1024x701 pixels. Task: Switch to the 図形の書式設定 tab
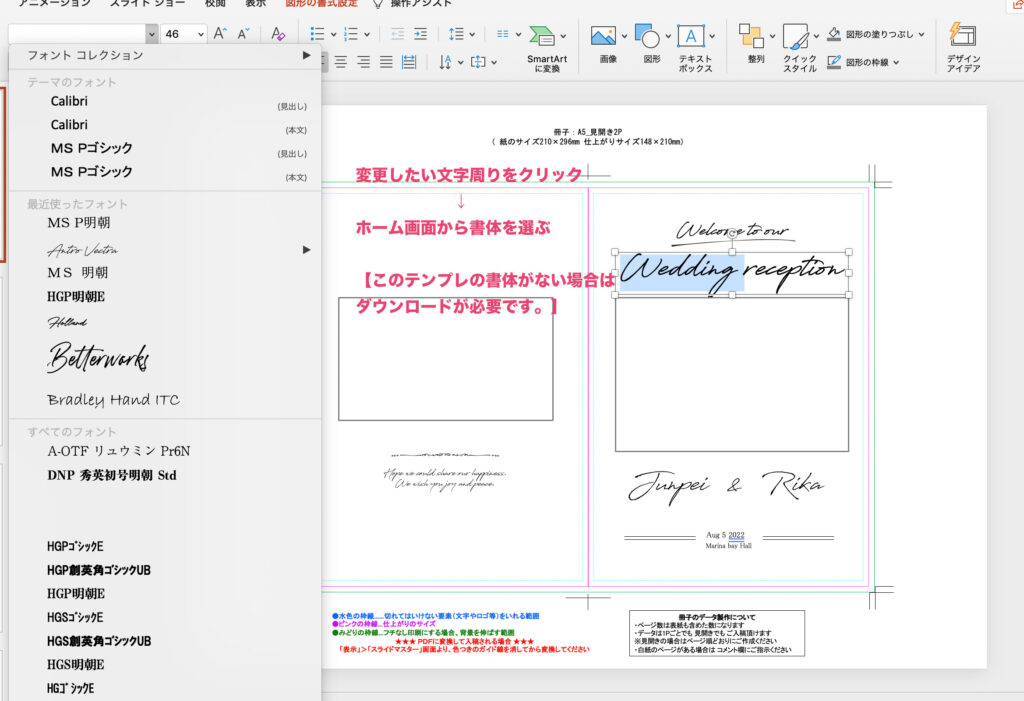319,3
